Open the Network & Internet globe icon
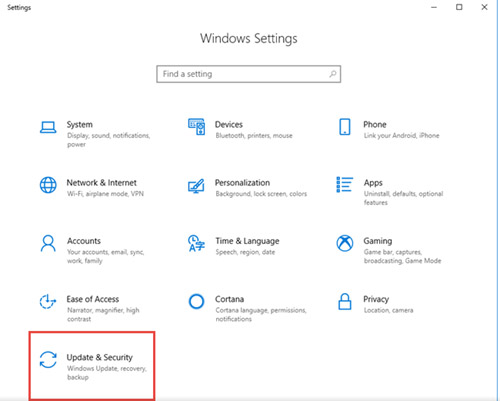Screen dimensions: 500x401 click(48, 185)
